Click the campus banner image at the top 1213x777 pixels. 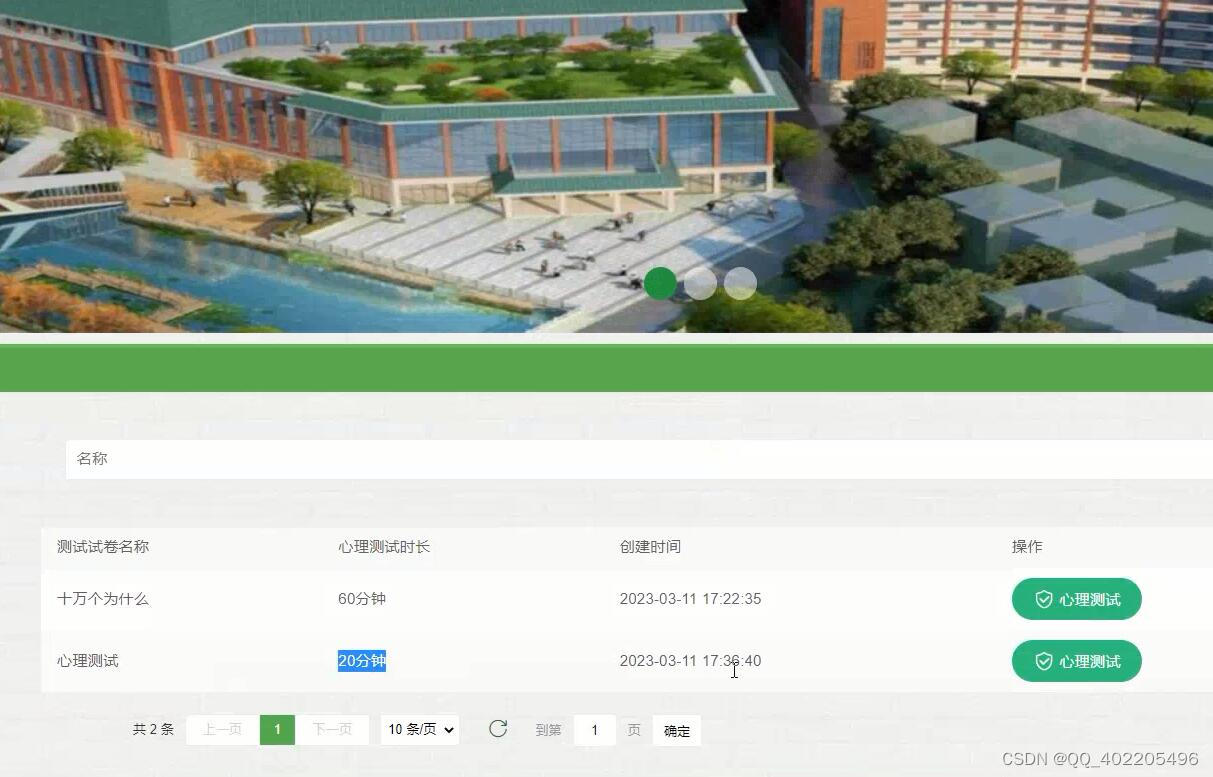coord(606,165)
